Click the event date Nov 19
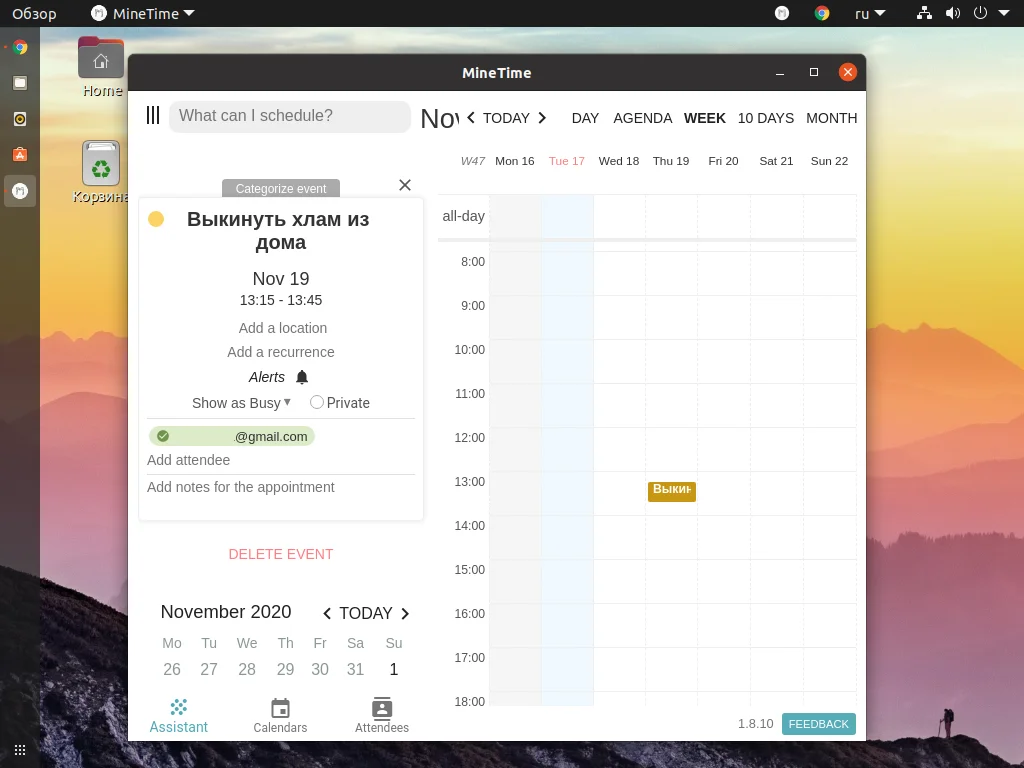This screenshot has width=1024, height=768. pos(281,279)
